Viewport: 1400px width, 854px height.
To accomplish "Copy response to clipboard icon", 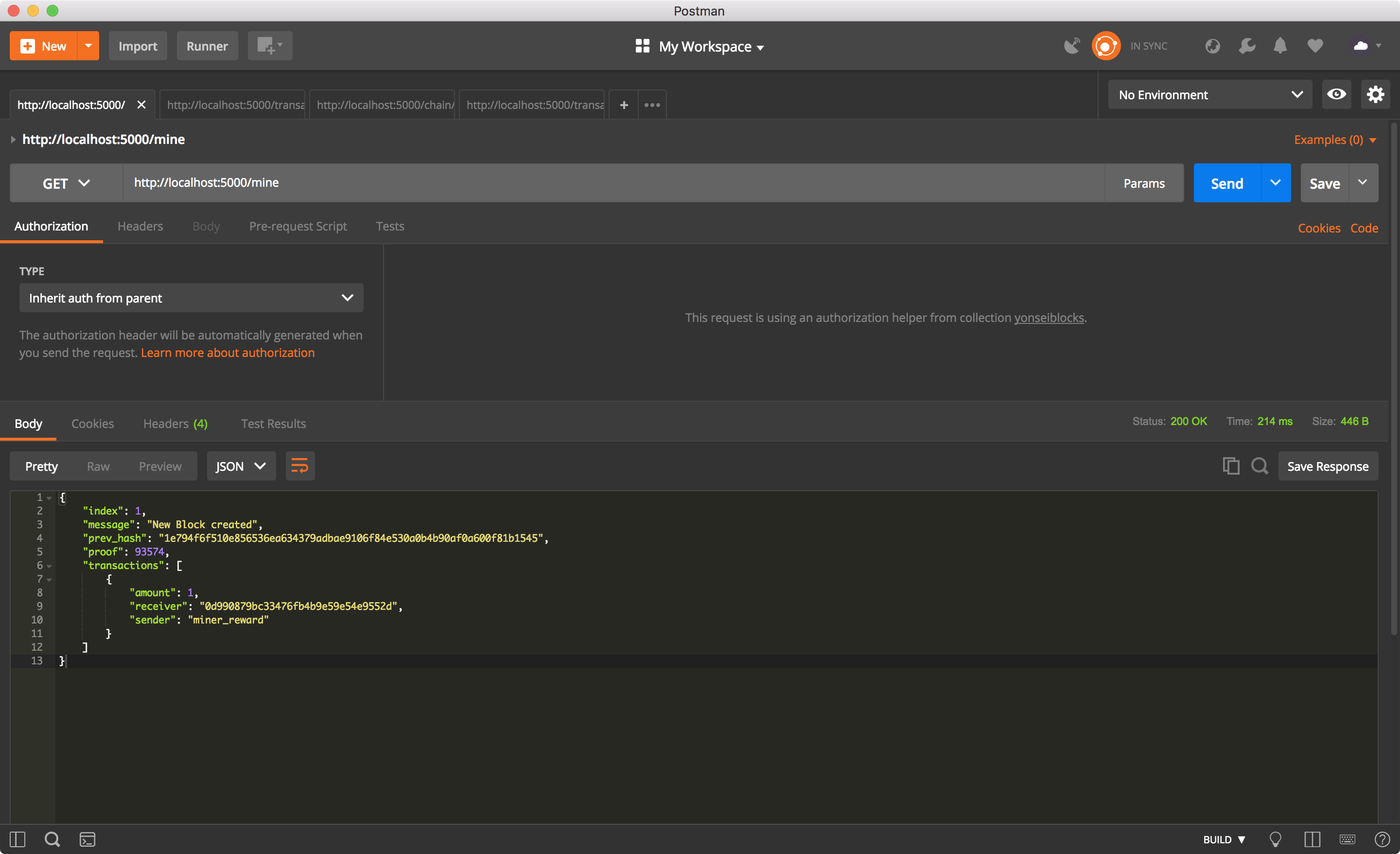I will click(x=1231, y=466).
